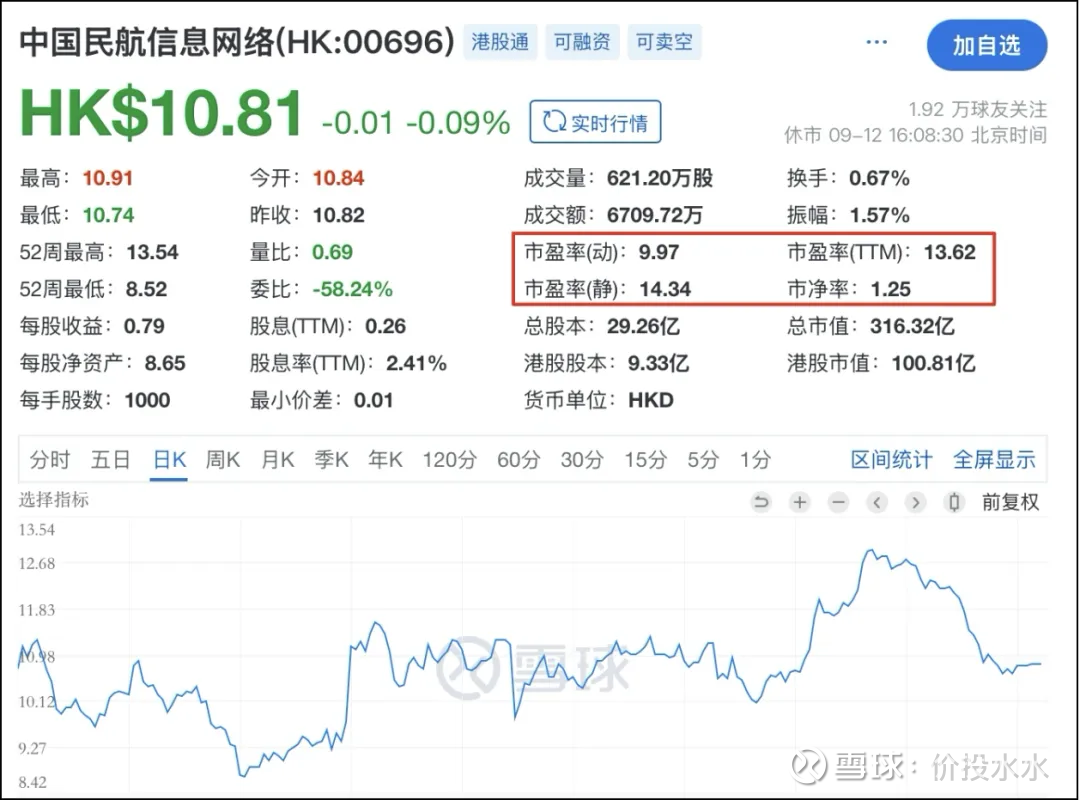
Task: Click the 今开 value 10.84
Action: (338, 178)
